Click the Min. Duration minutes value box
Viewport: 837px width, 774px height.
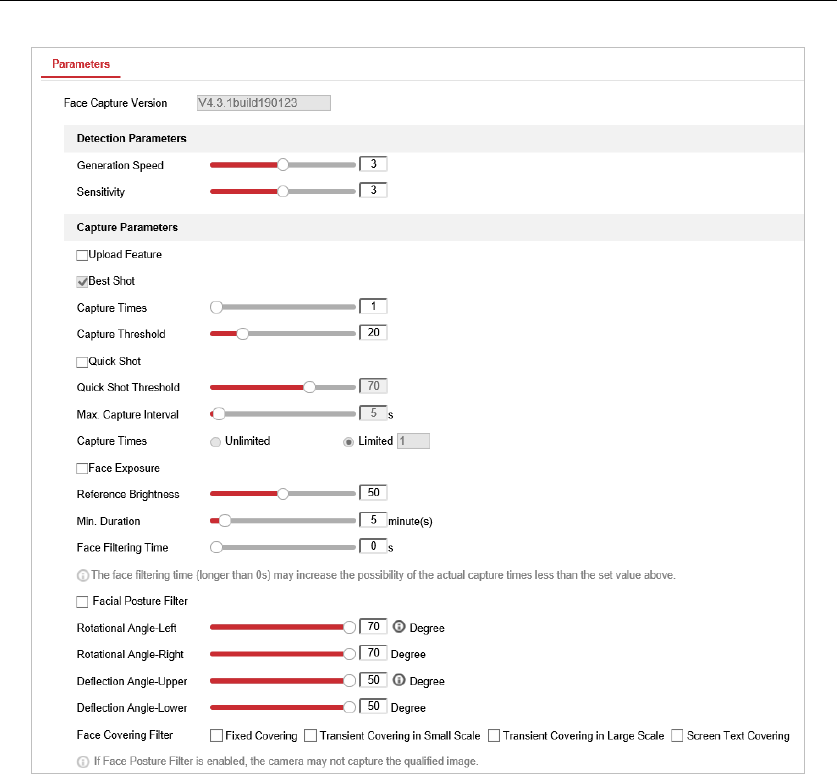click(x=373, y=520)
